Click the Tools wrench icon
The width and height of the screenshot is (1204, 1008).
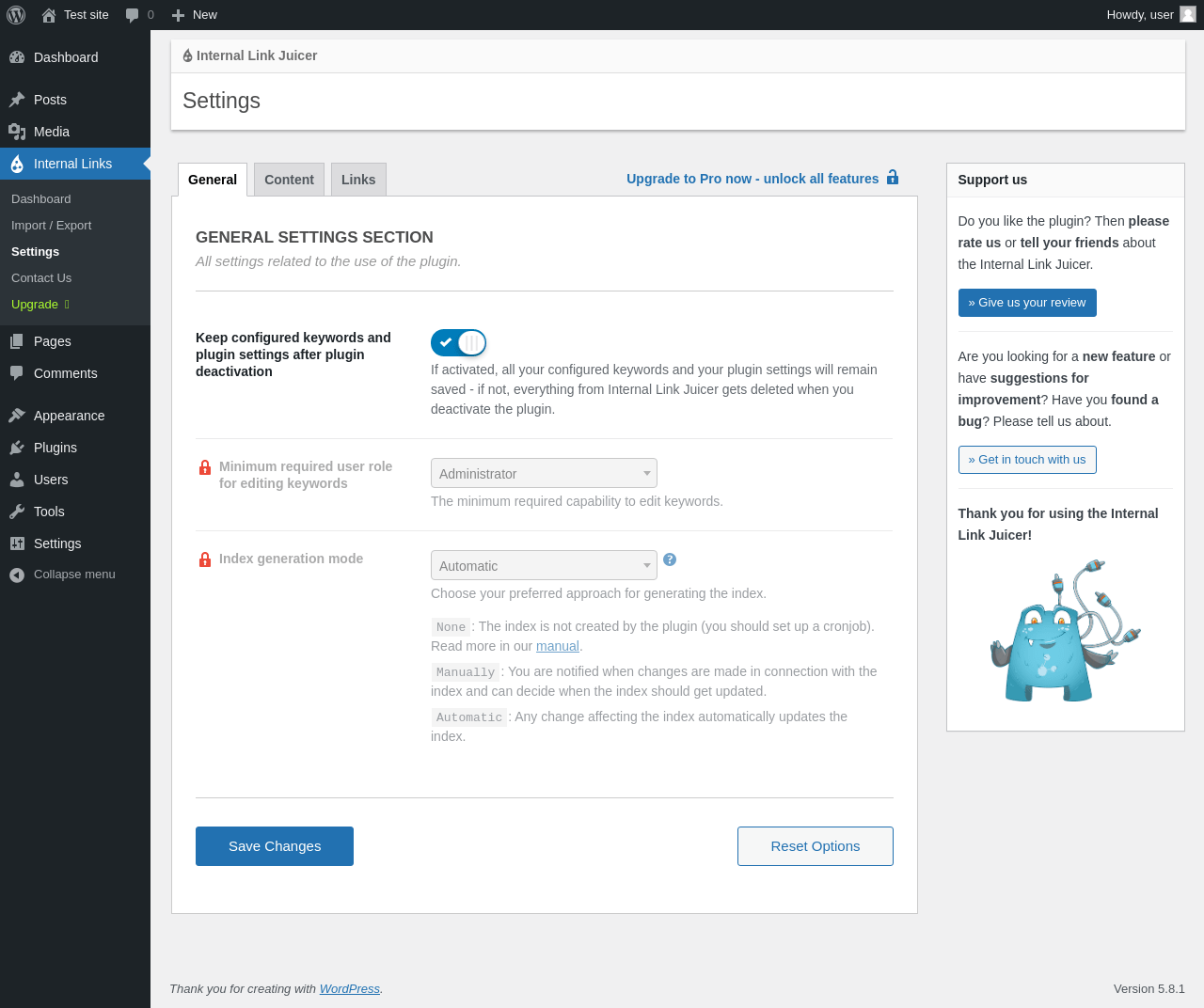click(17, 512)
